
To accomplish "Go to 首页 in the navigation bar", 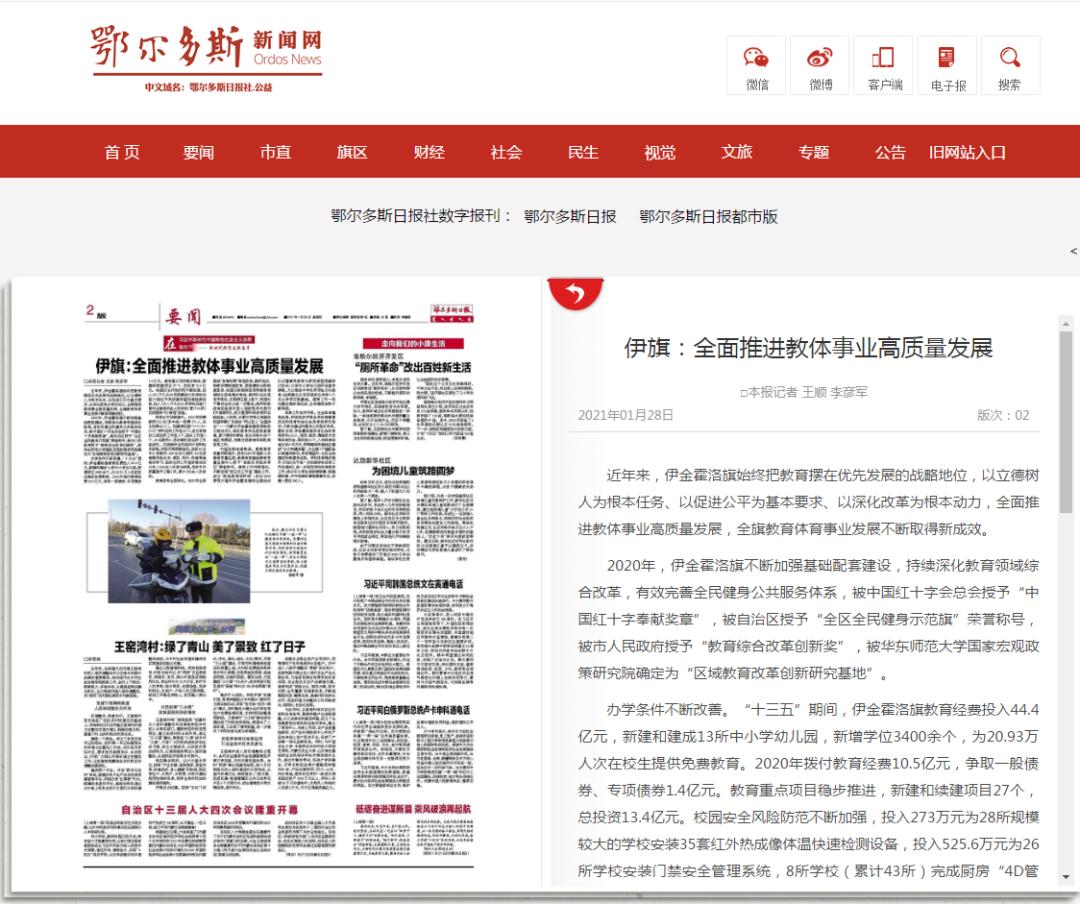I will [122, 152].
